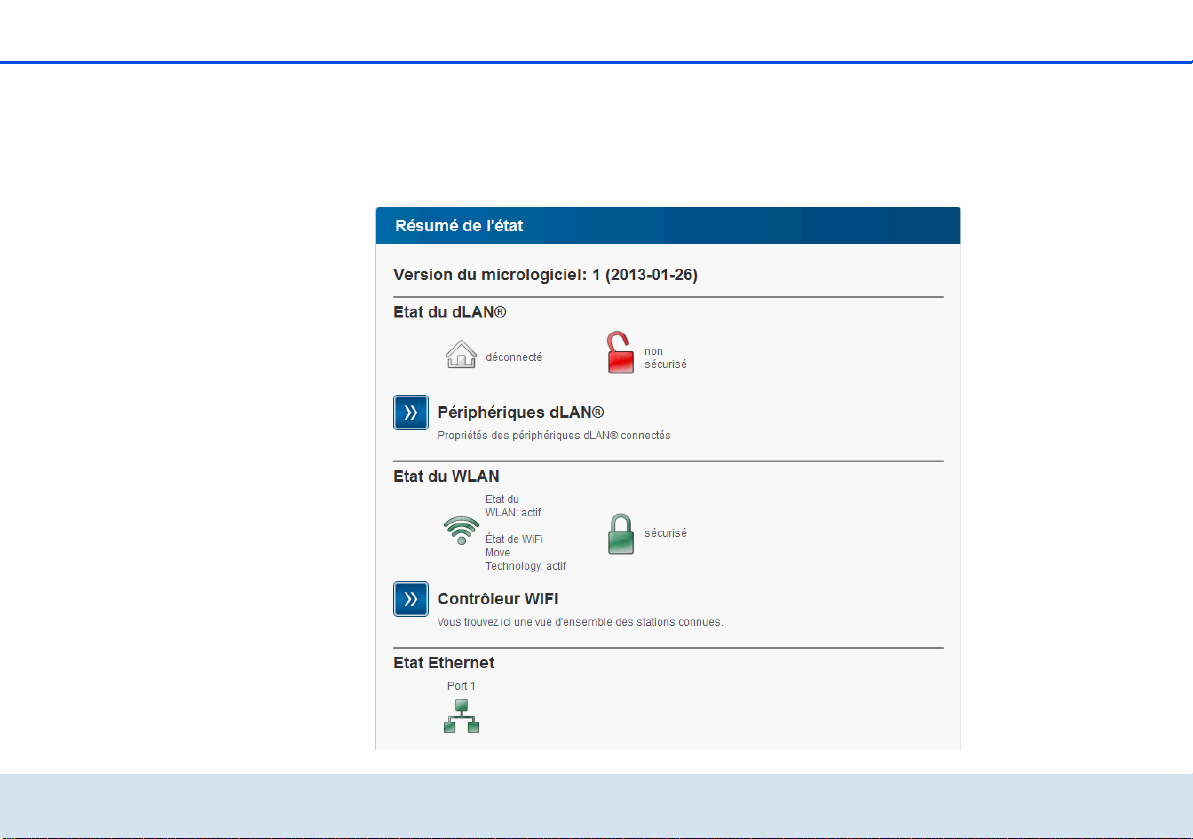
Task: Click the 'Port 1' label
Action: (461, 686)
